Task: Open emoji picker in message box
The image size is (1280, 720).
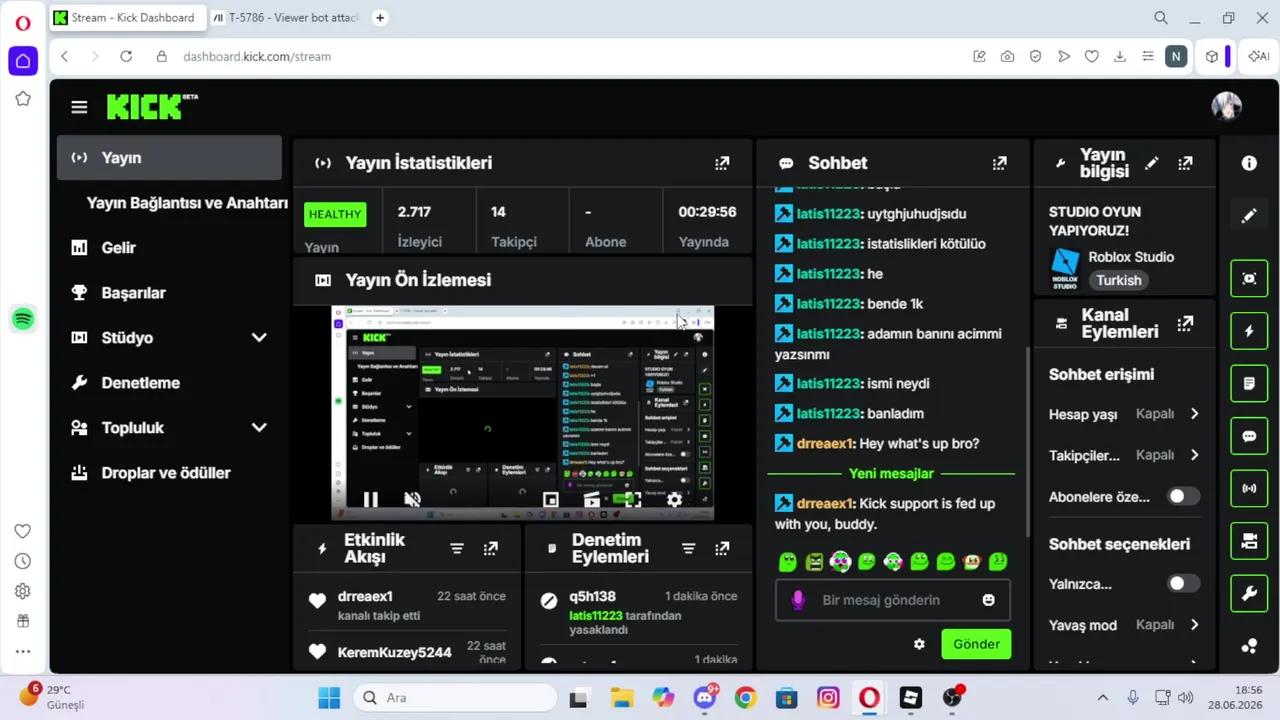Action: tap(988, 600)
